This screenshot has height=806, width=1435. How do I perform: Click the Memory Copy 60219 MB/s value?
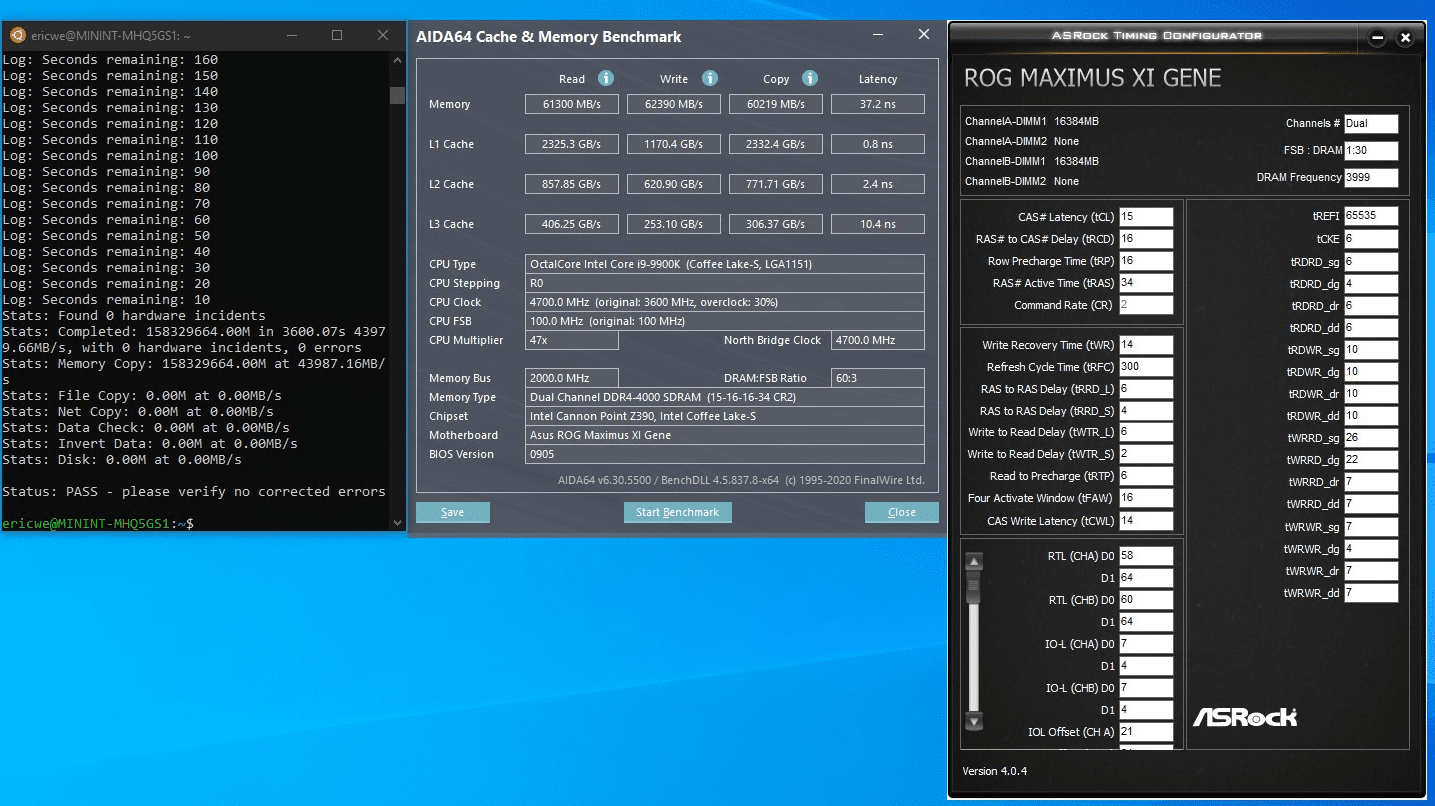pyautogui.click(x=776, y=104)
